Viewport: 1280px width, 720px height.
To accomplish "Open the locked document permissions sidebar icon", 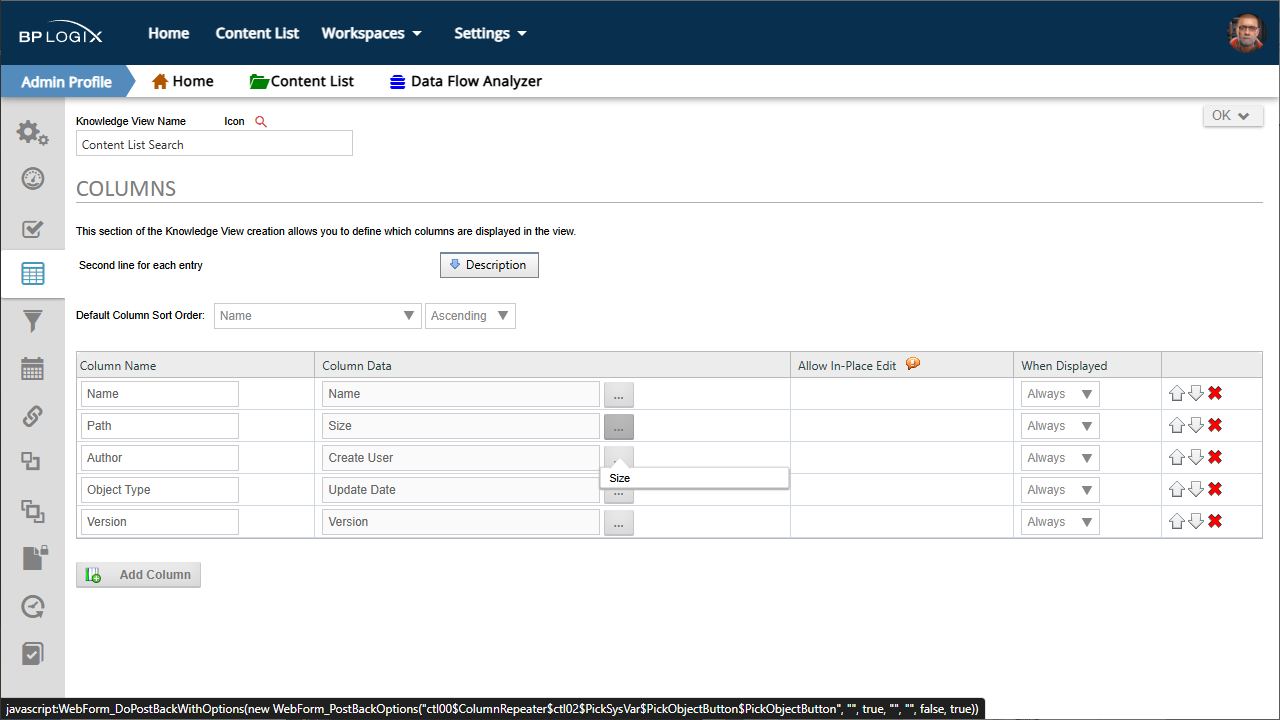I will tap(34, 558).
